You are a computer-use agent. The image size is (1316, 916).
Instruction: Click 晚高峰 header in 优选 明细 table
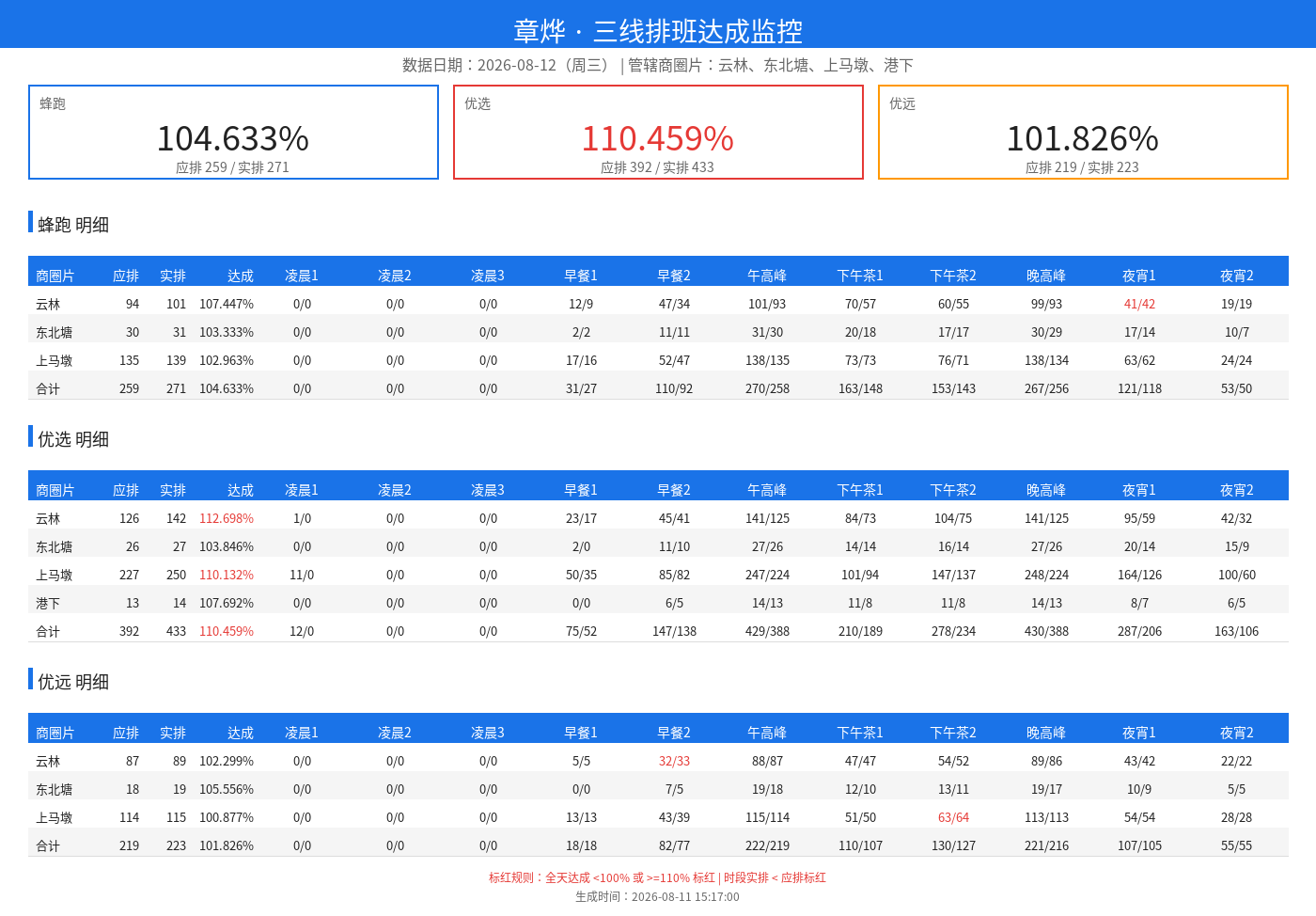[x=1046, y=490]
